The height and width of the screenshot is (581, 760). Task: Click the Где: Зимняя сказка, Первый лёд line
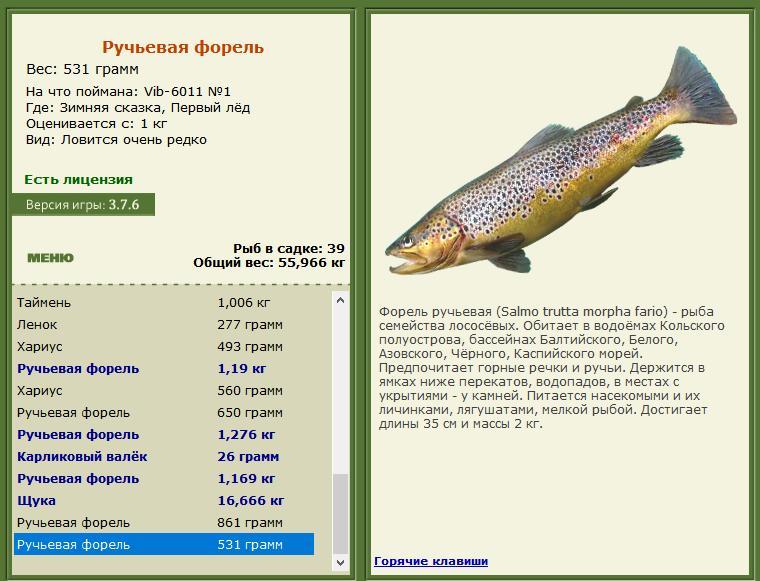click(x=138, y=108)
